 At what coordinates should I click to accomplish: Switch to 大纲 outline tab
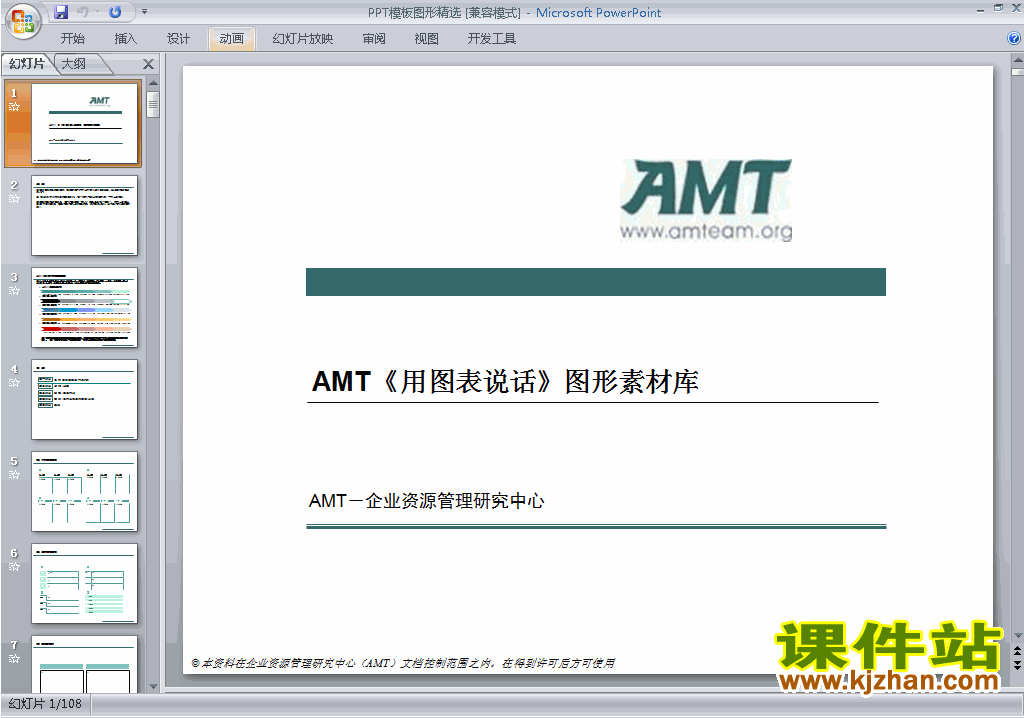click(74, 63)
